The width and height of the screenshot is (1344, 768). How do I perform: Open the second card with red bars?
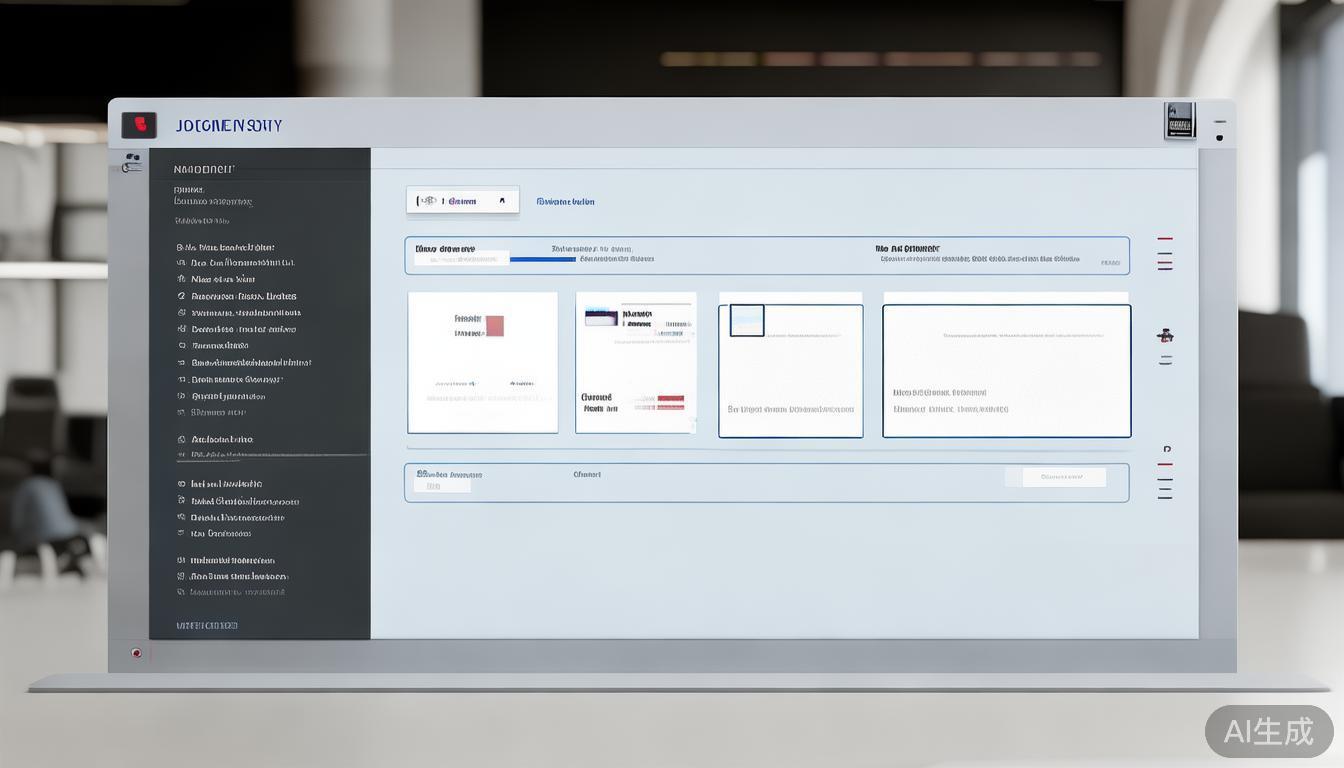pyautogui.click(x=636, y=363)
